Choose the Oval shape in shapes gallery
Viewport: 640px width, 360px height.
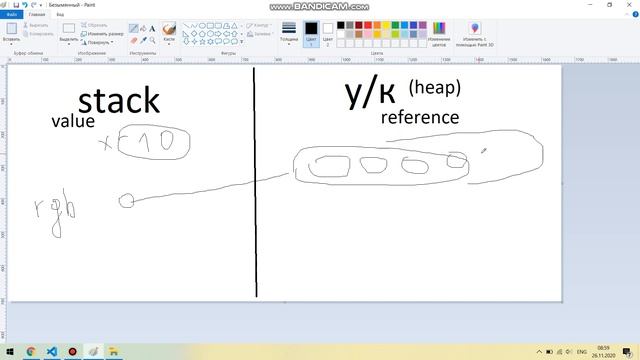[202, 26]
